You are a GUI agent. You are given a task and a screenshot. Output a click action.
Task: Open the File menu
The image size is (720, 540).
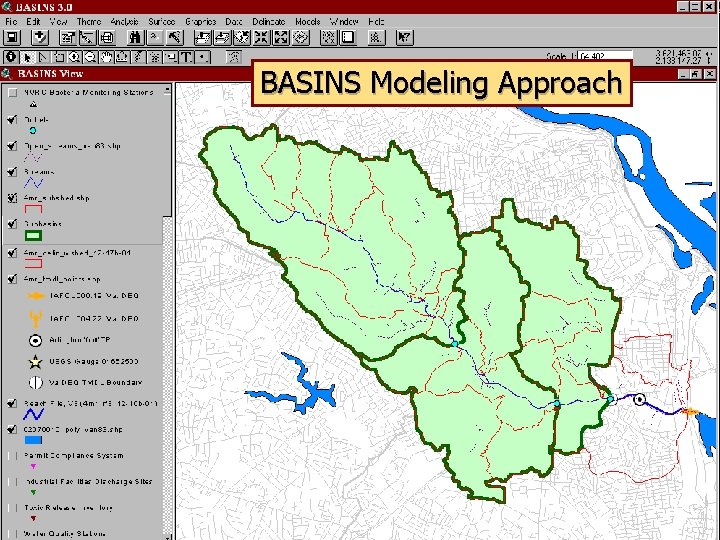11,21
